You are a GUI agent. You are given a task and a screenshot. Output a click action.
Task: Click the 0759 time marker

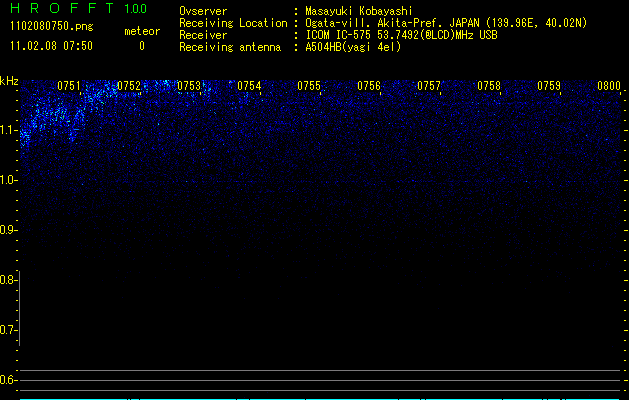click(x=549, y=86)
